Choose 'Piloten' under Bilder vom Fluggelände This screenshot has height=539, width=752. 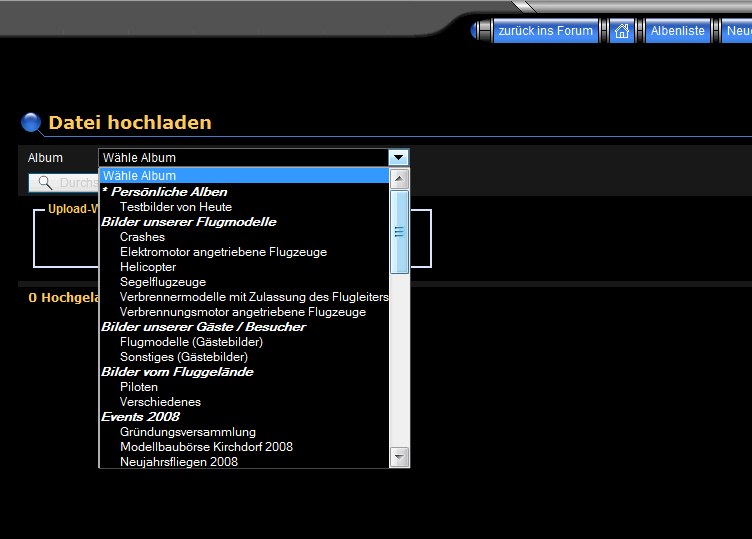tap(139, 387)
